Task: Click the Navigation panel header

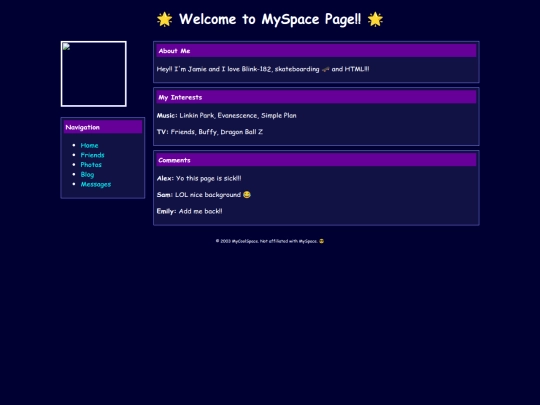Action: tap(103, 127)
